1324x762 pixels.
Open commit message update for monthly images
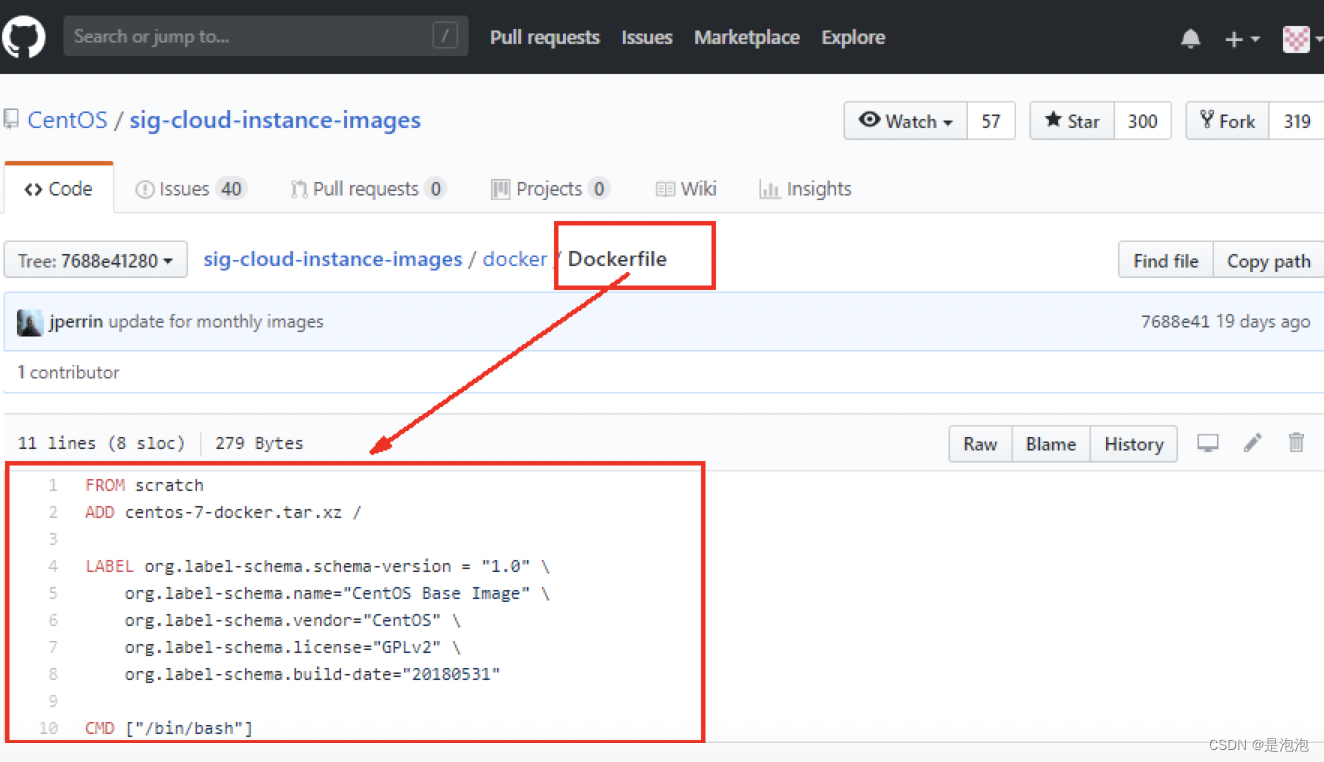[216, 322]
